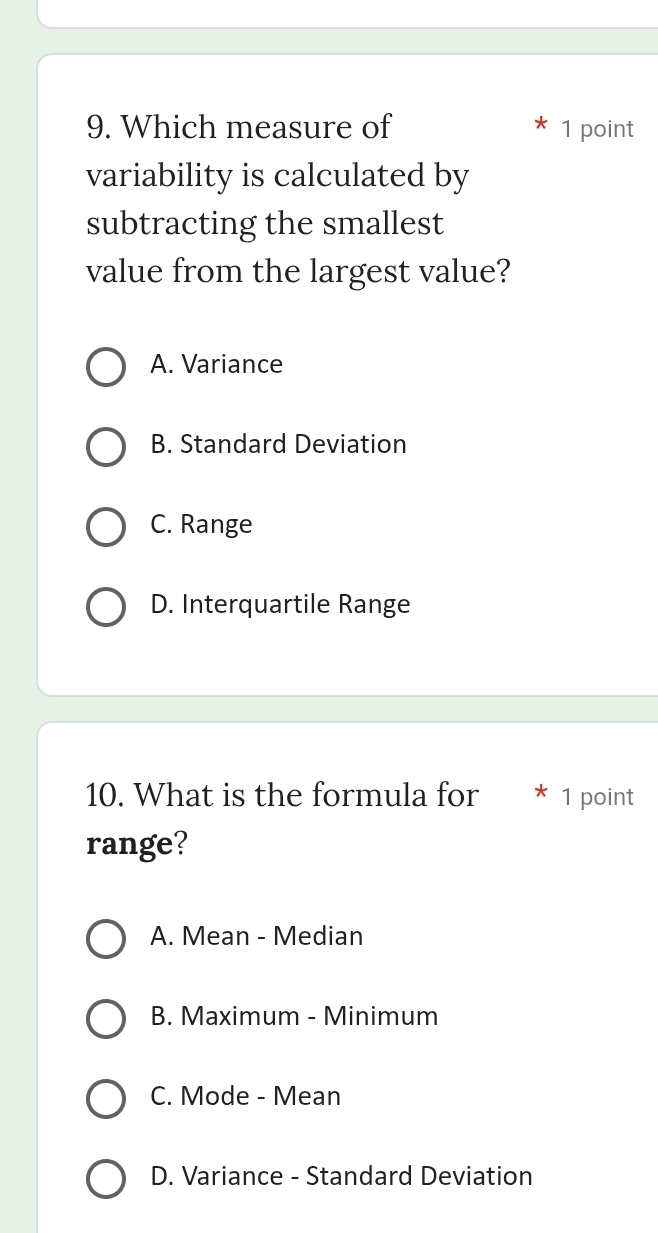Click the 'B. Standard Deviation' label text
Image resolution: width=658 pixels, height=1233 pixels.
[278, 445]
